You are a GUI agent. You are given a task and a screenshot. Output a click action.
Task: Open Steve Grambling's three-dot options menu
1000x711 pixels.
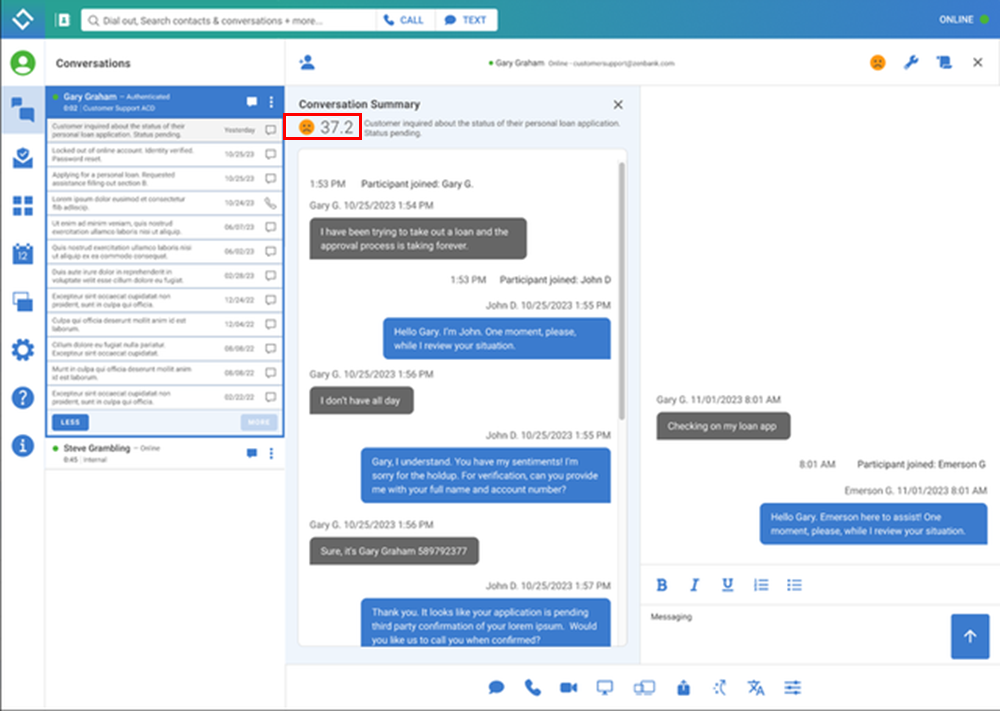271,453
